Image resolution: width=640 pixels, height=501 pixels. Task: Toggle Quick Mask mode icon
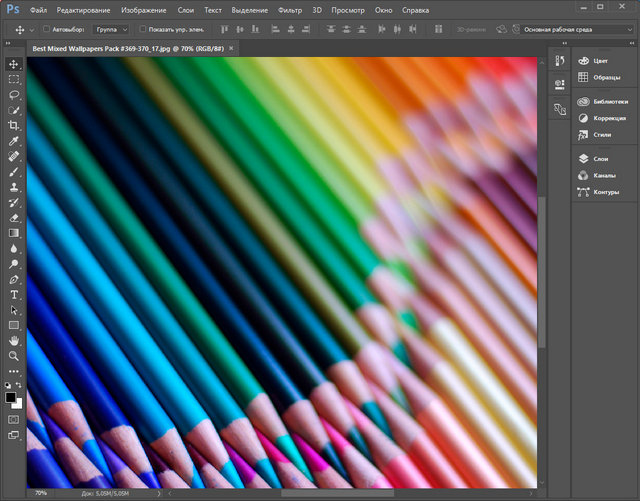coord(14,418)
